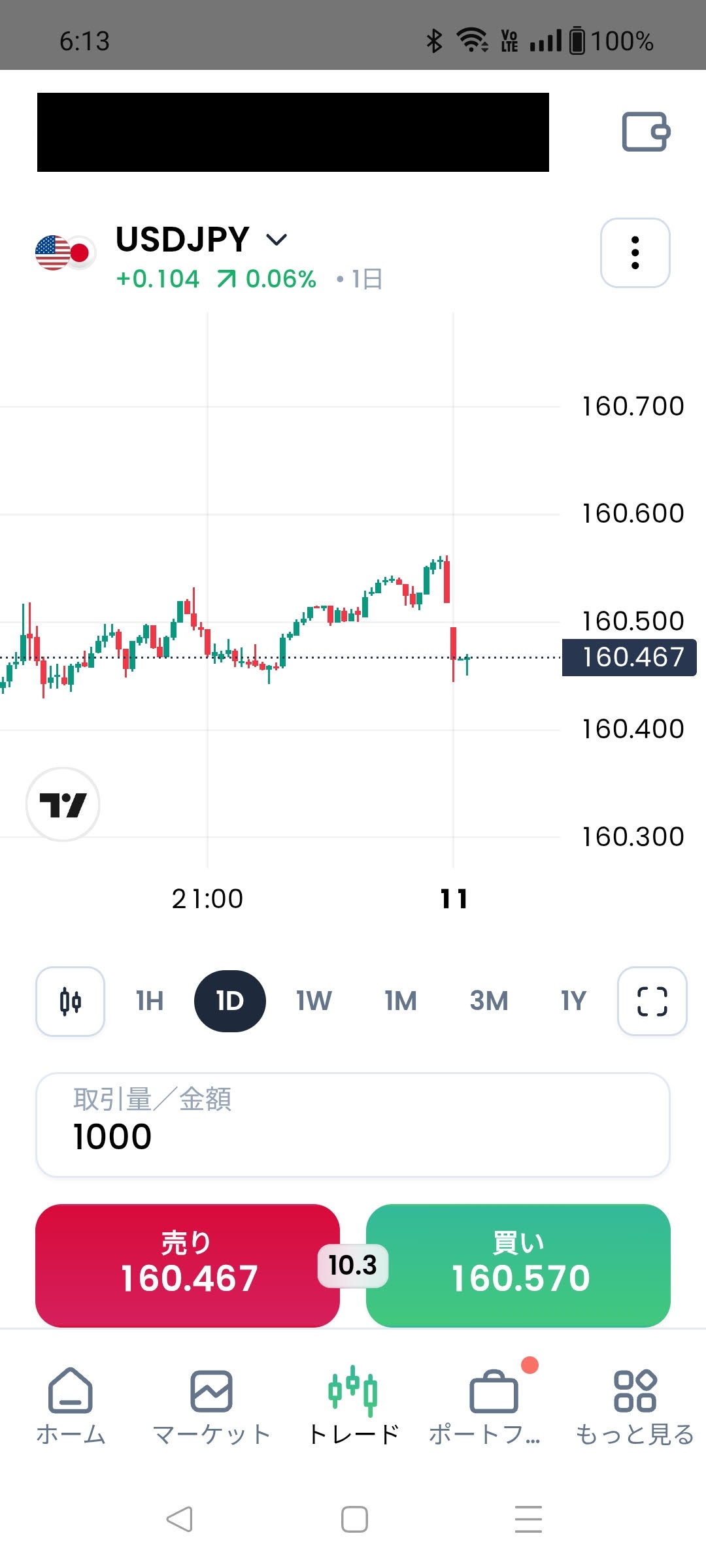The width and height of the screenshot is (706, 1568).
Task: Open the three-dot options menu
Action: pyautogui.click(x=635, y=253)
